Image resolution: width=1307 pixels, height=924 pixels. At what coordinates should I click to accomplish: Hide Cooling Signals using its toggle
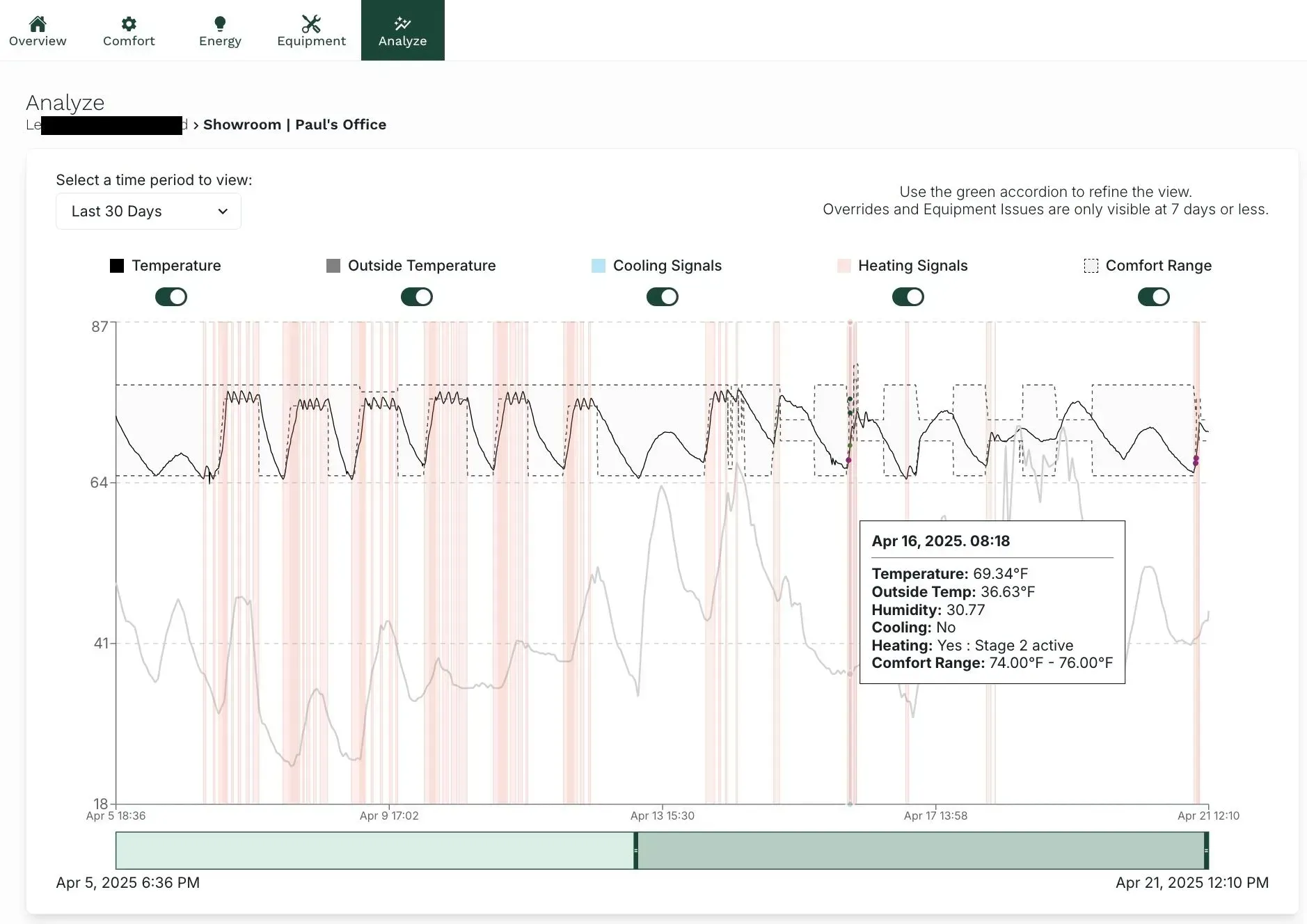pos(663,297)
